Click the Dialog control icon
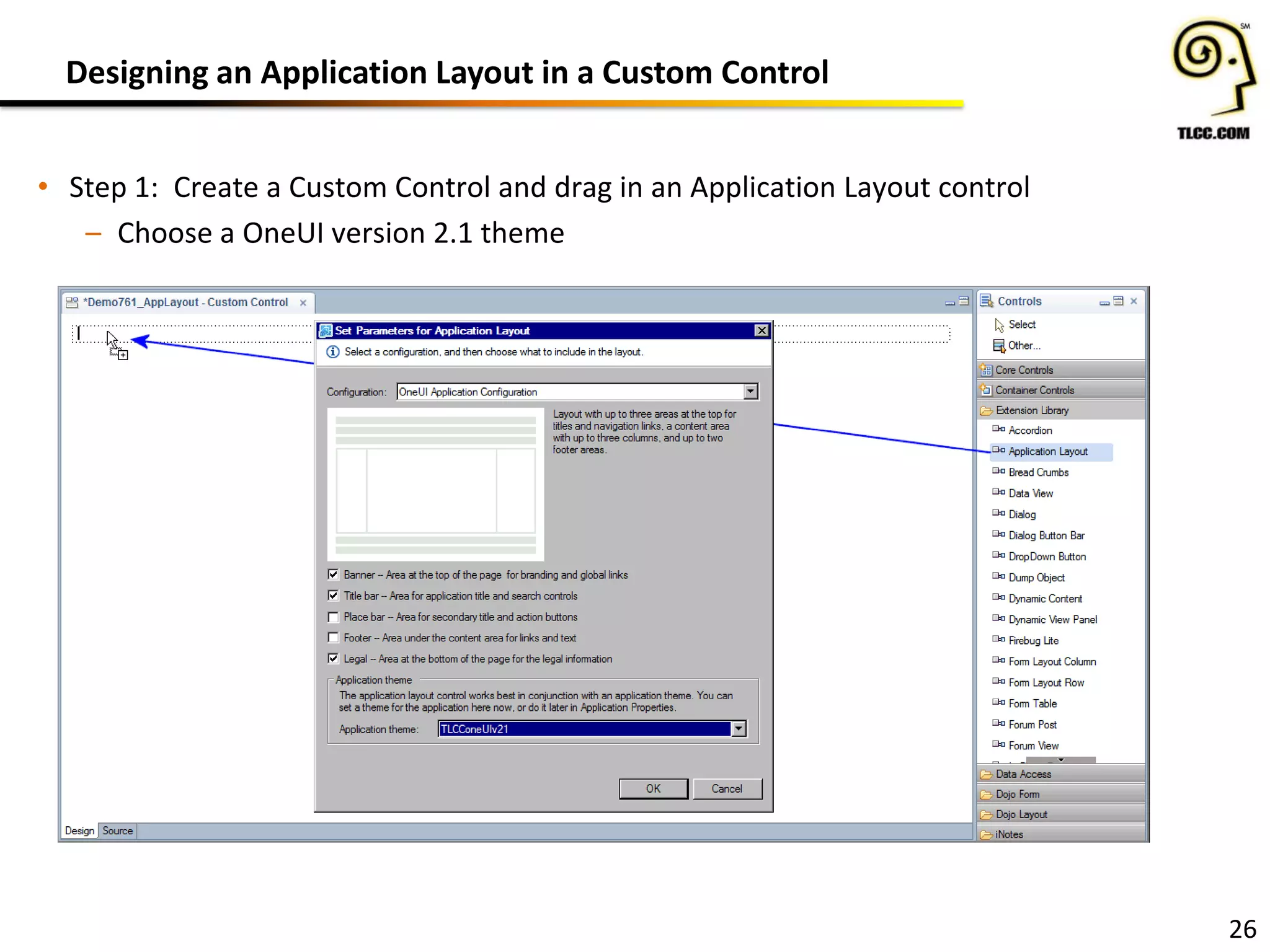Screen dimensions: 1270x952 click(x=998, y=514)
